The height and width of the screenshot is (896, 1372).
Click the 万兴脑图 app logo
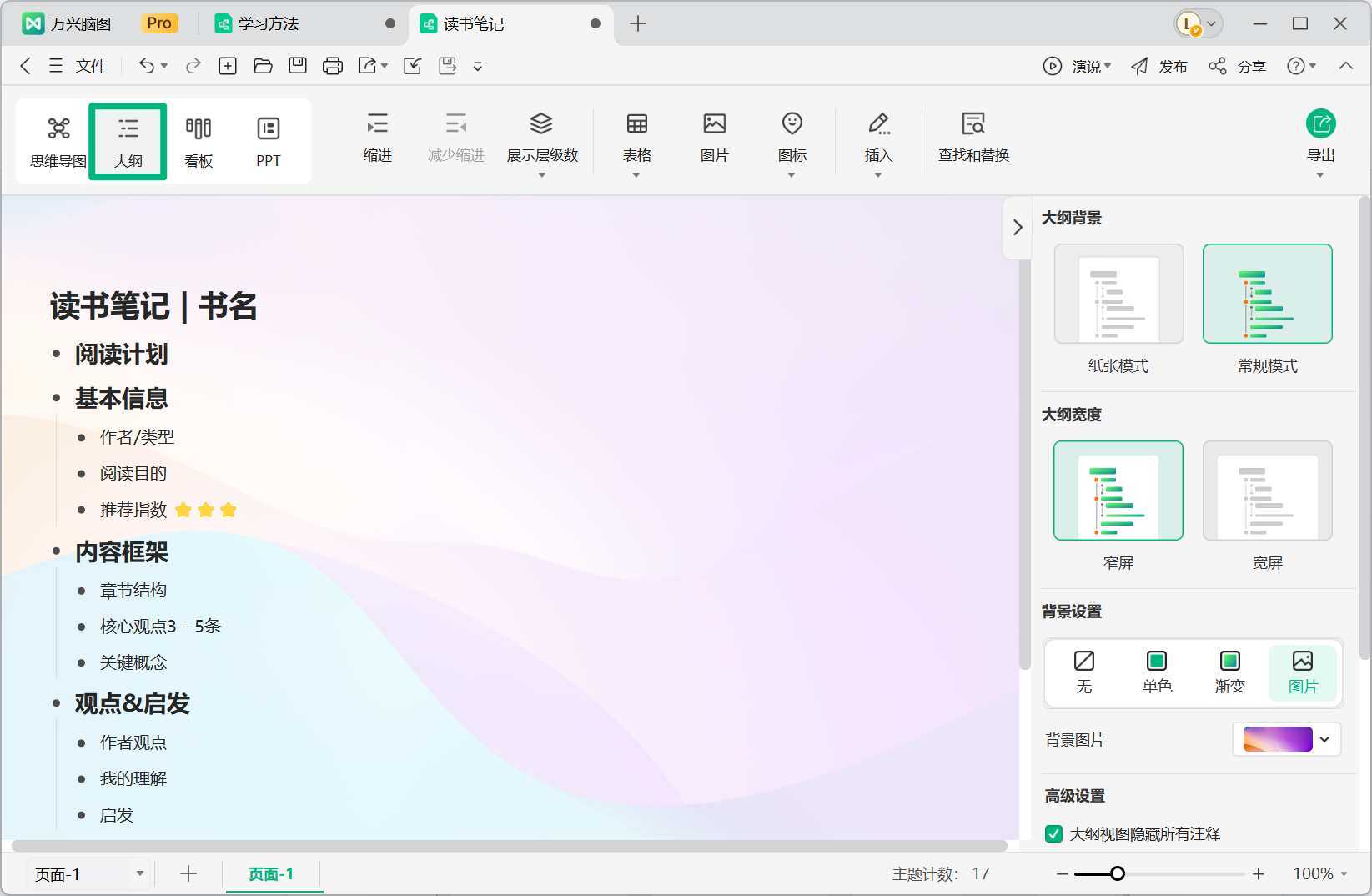pos(33,23)
